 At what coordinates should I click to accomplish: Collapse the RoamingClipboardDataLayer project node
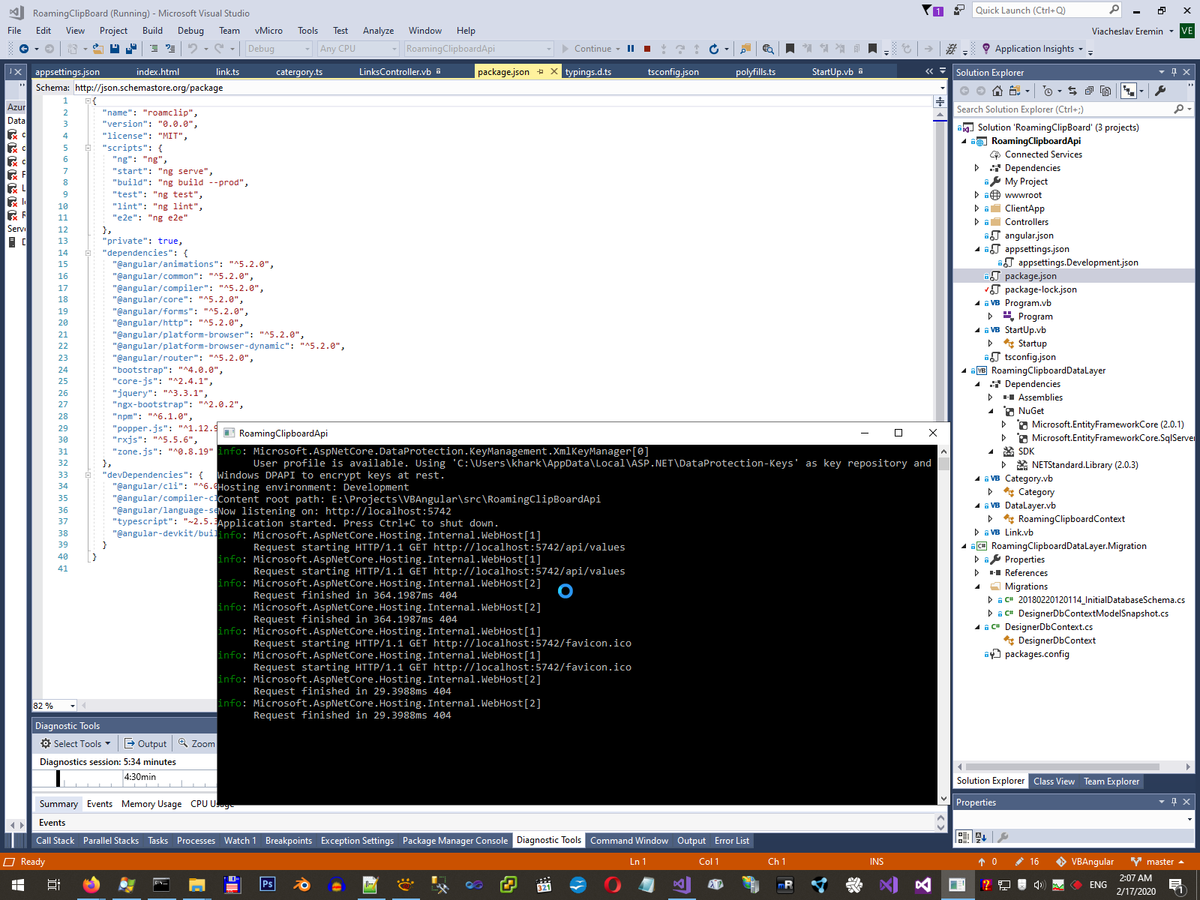click(964, 370)
